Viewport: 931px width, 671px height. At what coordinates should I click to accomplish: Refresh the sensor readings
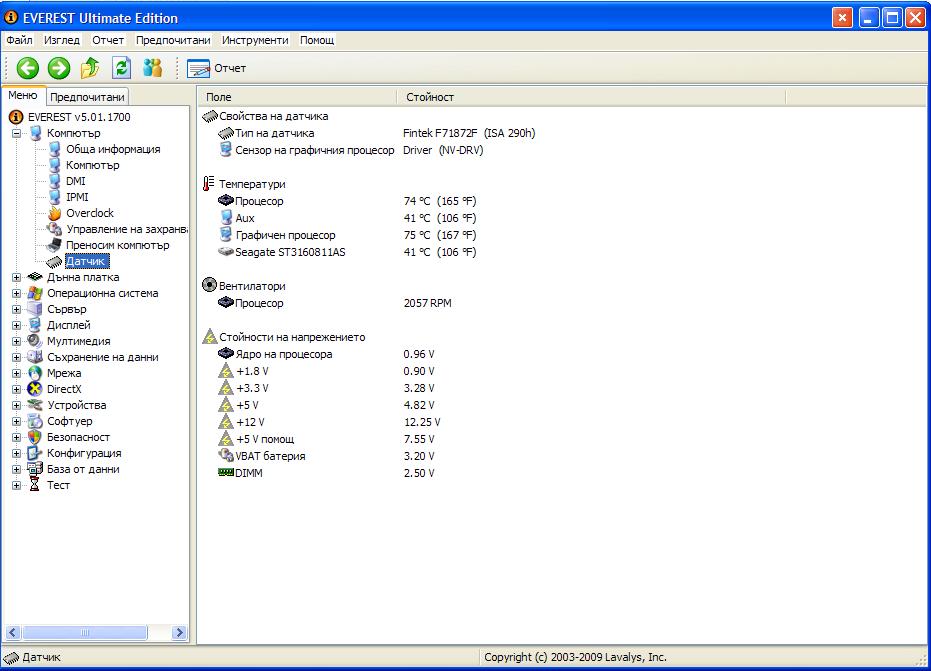click(122, 68)
